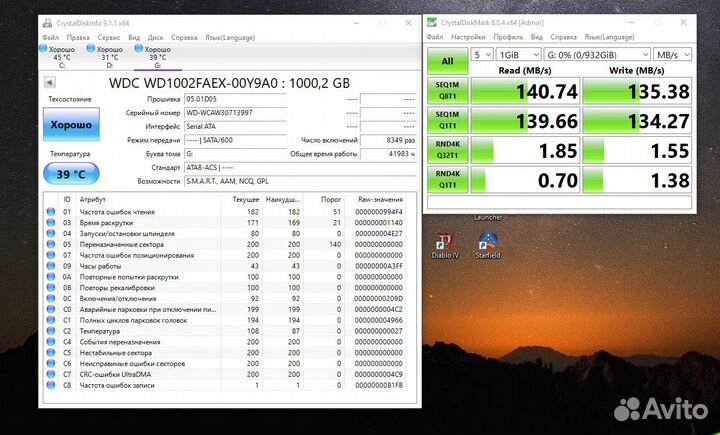
Task: Select Запуски/остановки шпинделя attribute text
Action: [x=127, y=233]
